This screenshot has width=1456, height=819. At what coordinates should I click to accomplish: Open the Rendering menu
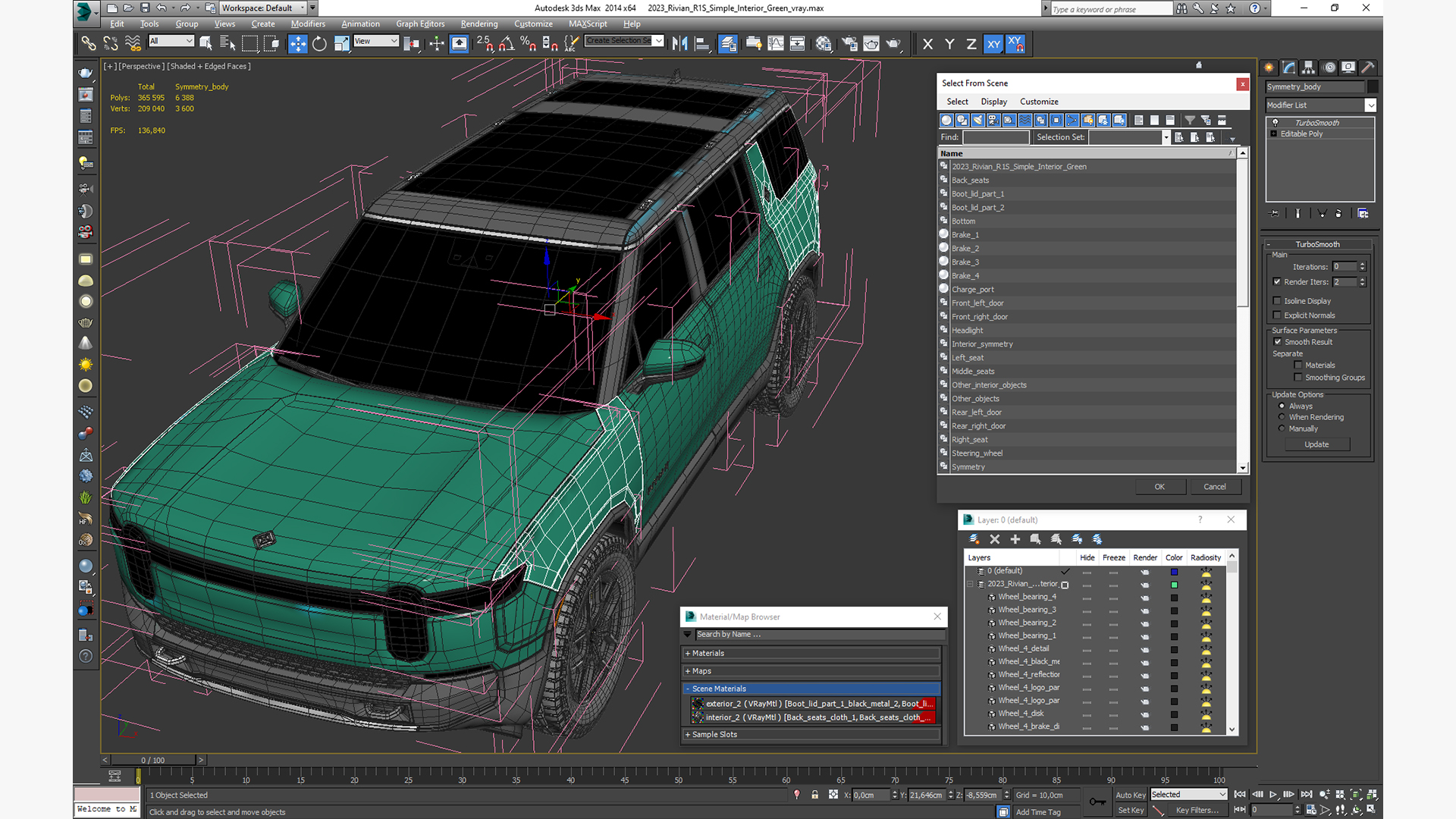(479, 24)
